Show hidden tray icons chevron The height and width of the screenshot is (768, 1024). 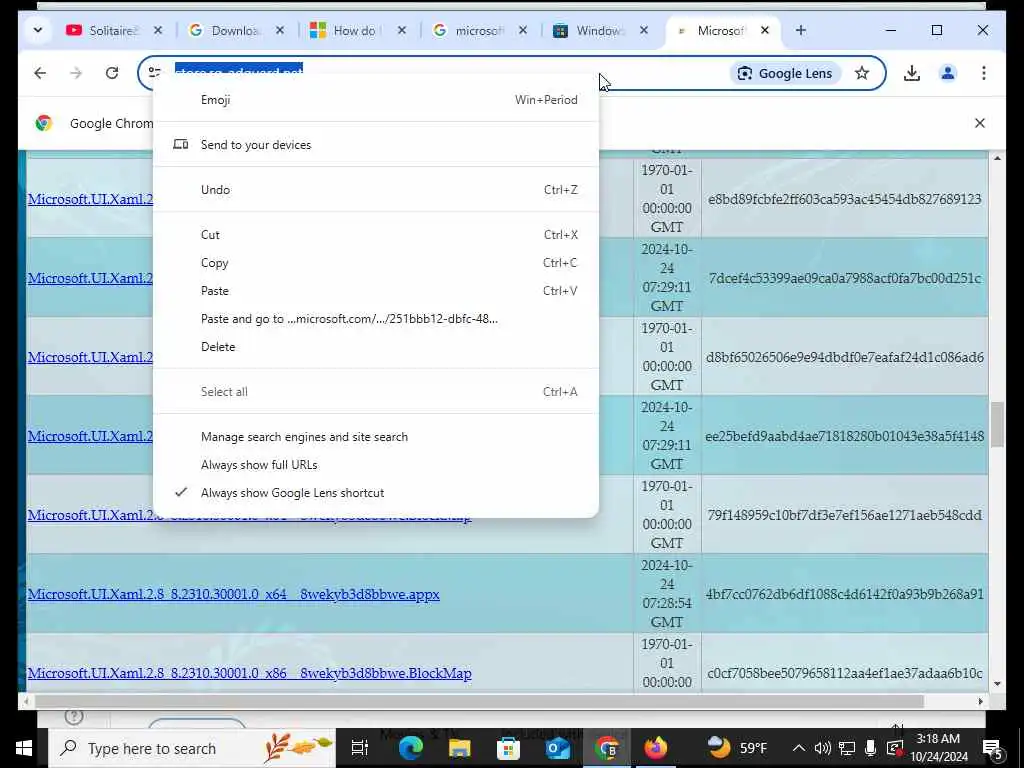point(798,748)
